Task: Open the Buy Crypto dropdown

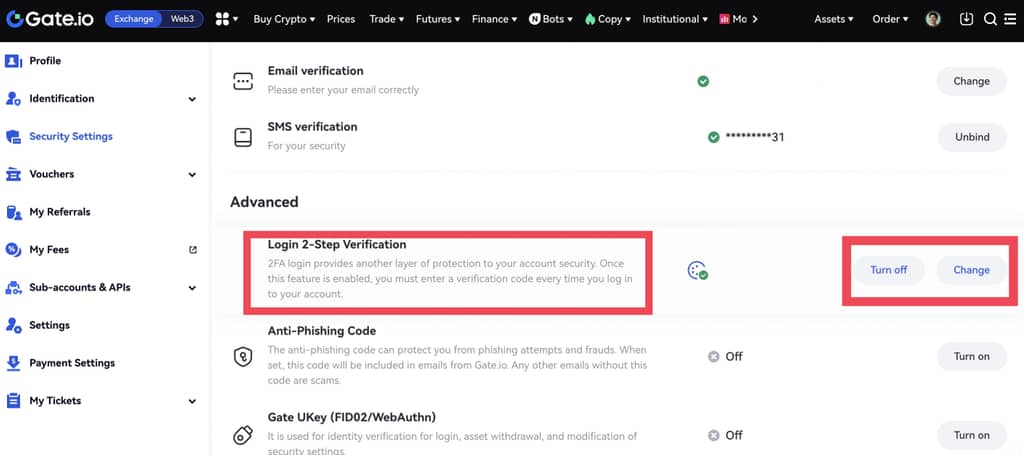Action: 284,19
